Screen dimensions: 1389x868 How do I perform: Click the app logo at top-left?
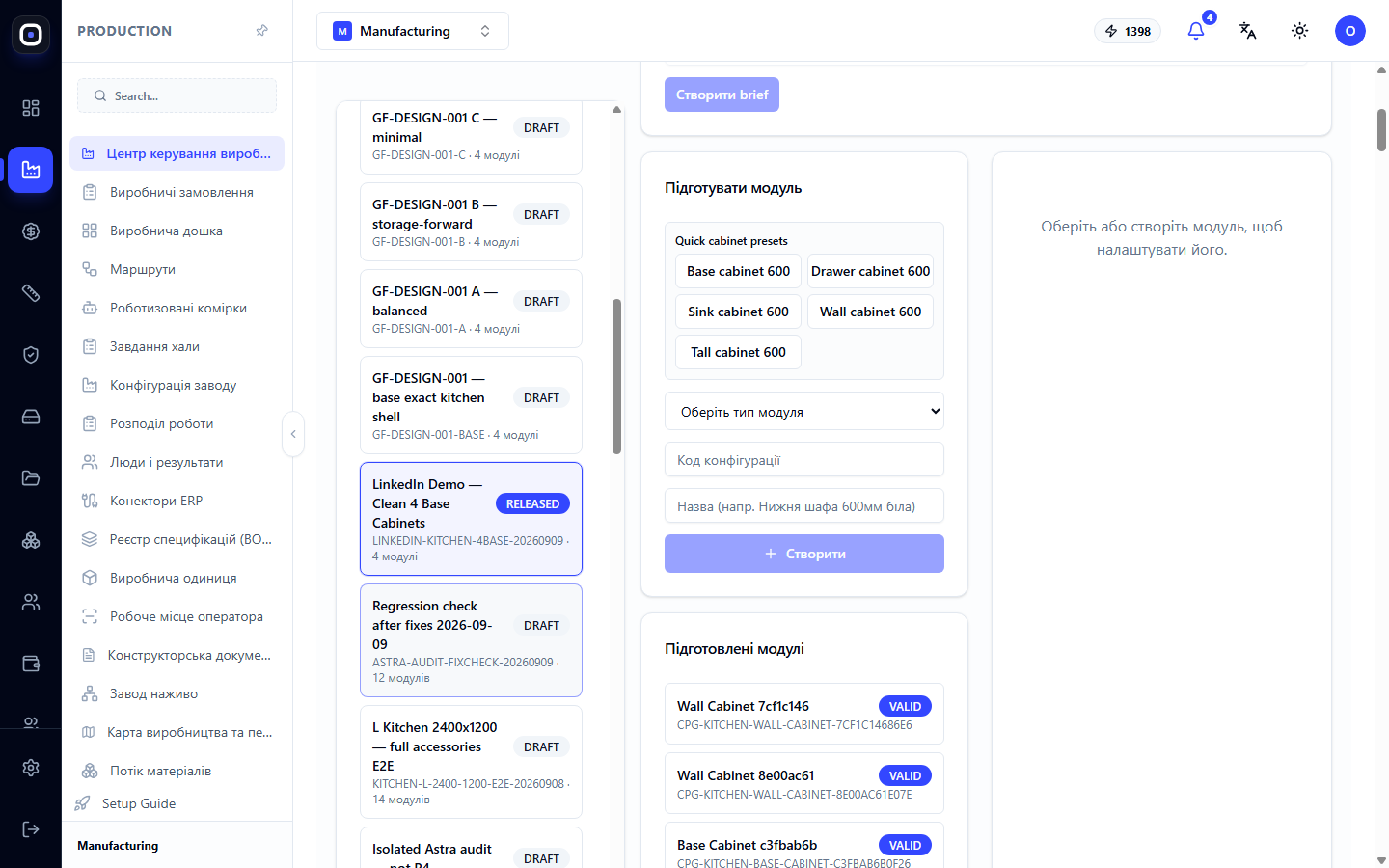31,35
